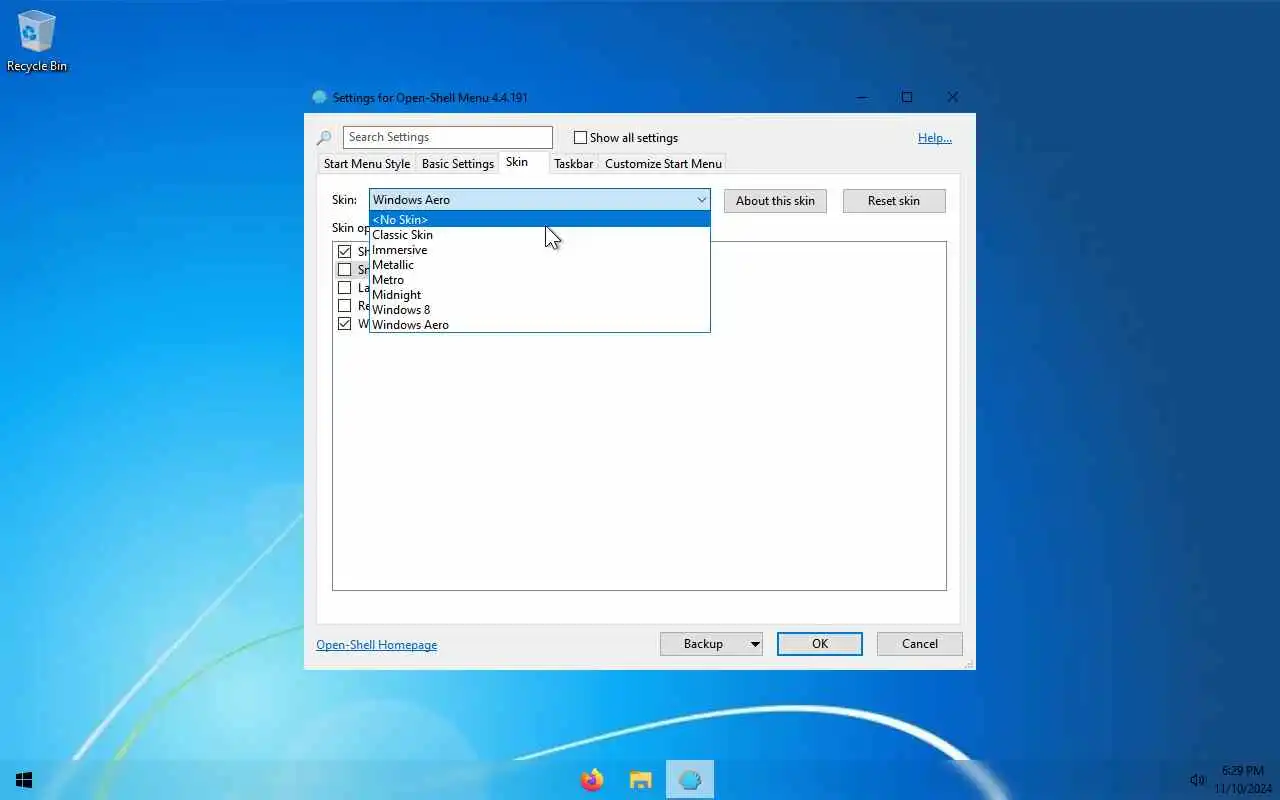Switch to the Start Menu Style tab
This screenshot has height=800, width=1280.
(367, 163)
